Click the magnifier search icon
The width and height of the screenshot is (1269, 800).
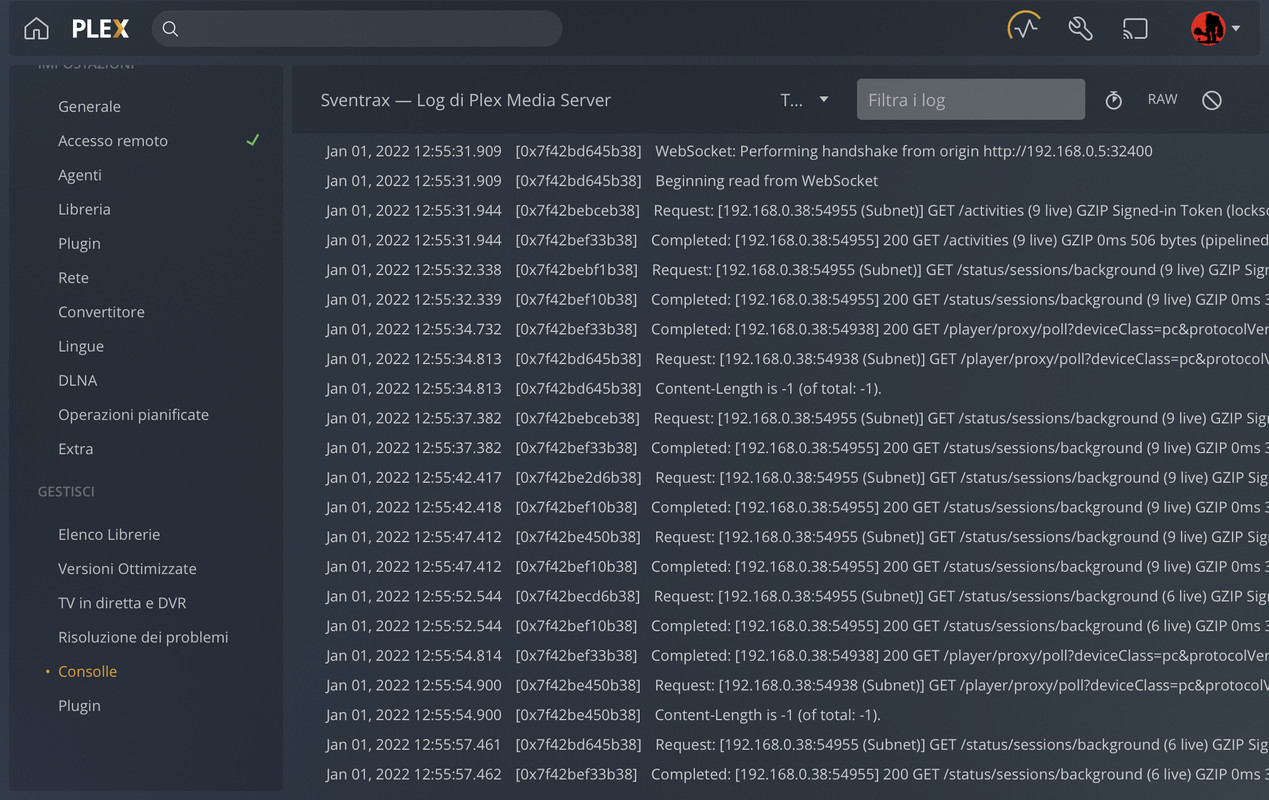[x=170, y=29]
